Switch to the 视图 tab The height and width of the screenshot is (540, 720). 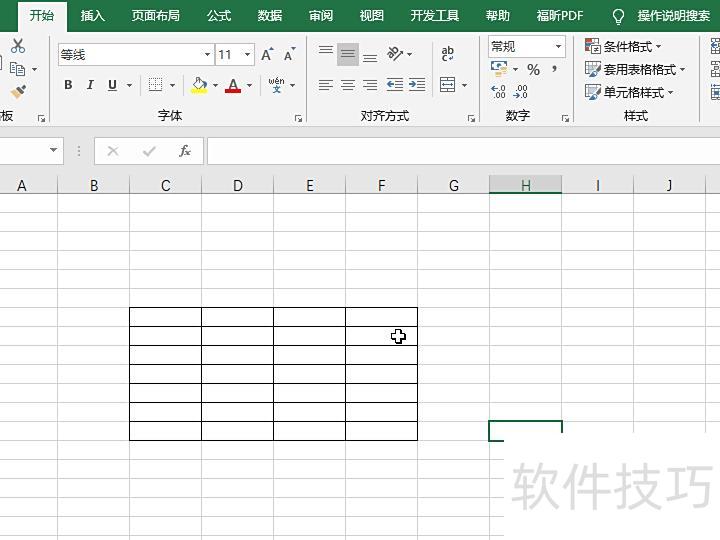[x=371, y=16]
